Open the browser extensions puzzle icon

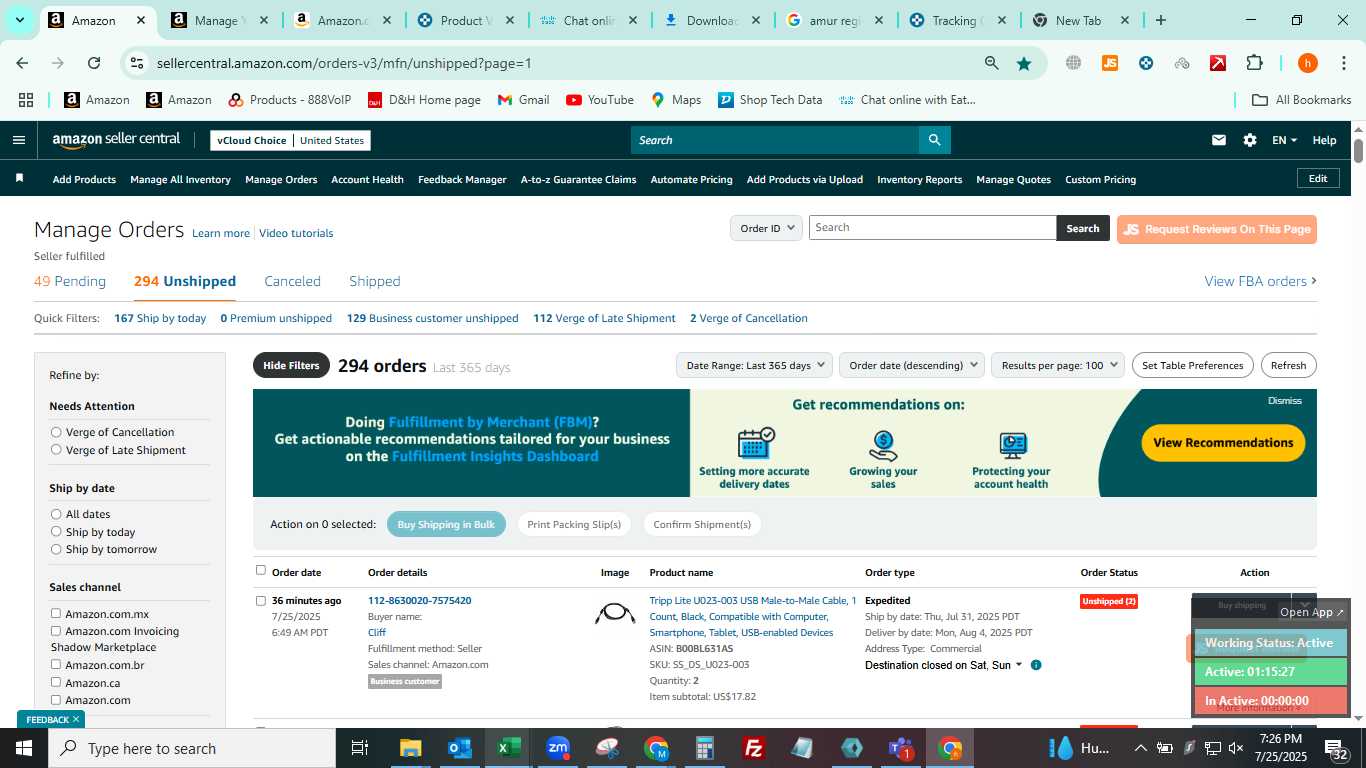pos(1254,63)
